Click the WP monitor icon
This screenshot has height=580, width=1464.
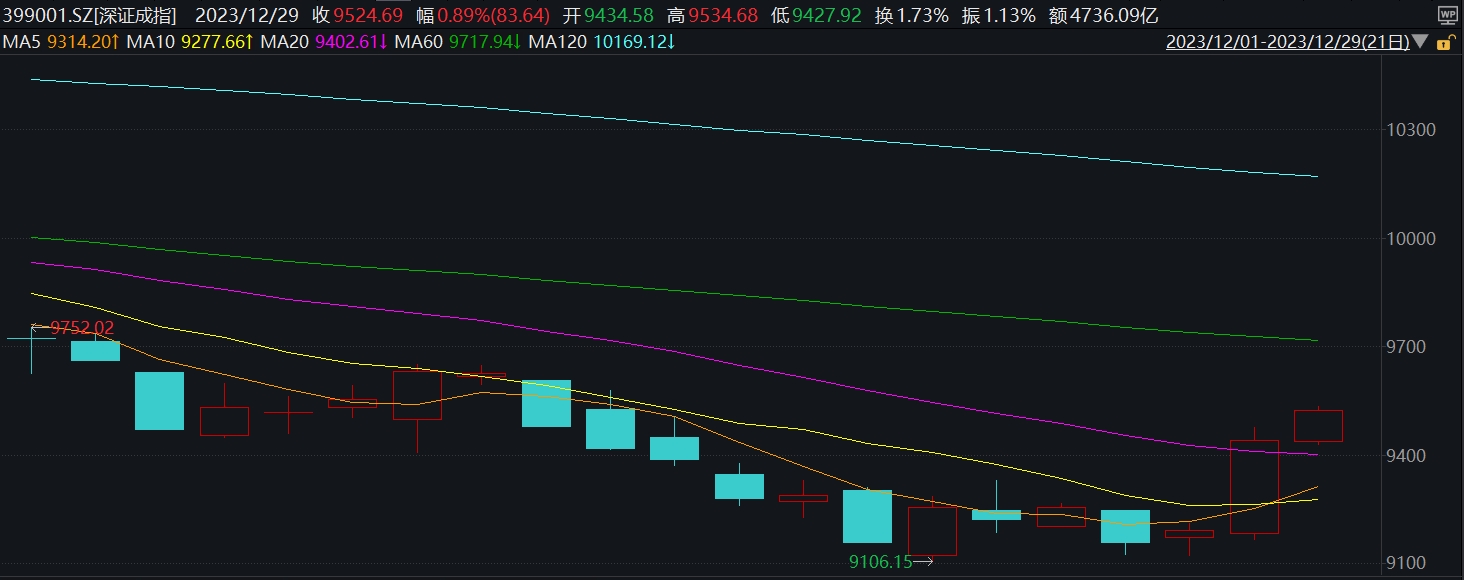pyautogui.click(x=1447, y=15)
